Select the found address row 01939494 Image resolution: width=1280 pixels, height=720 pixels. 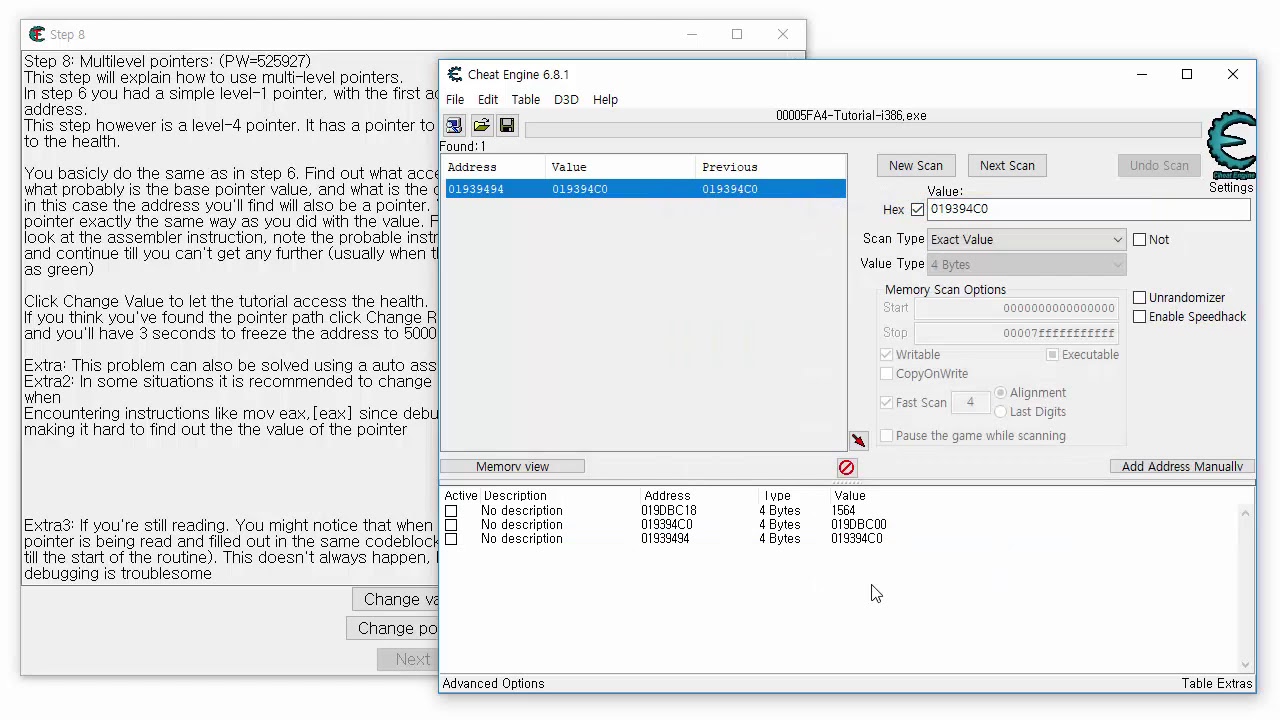point(645,189)
